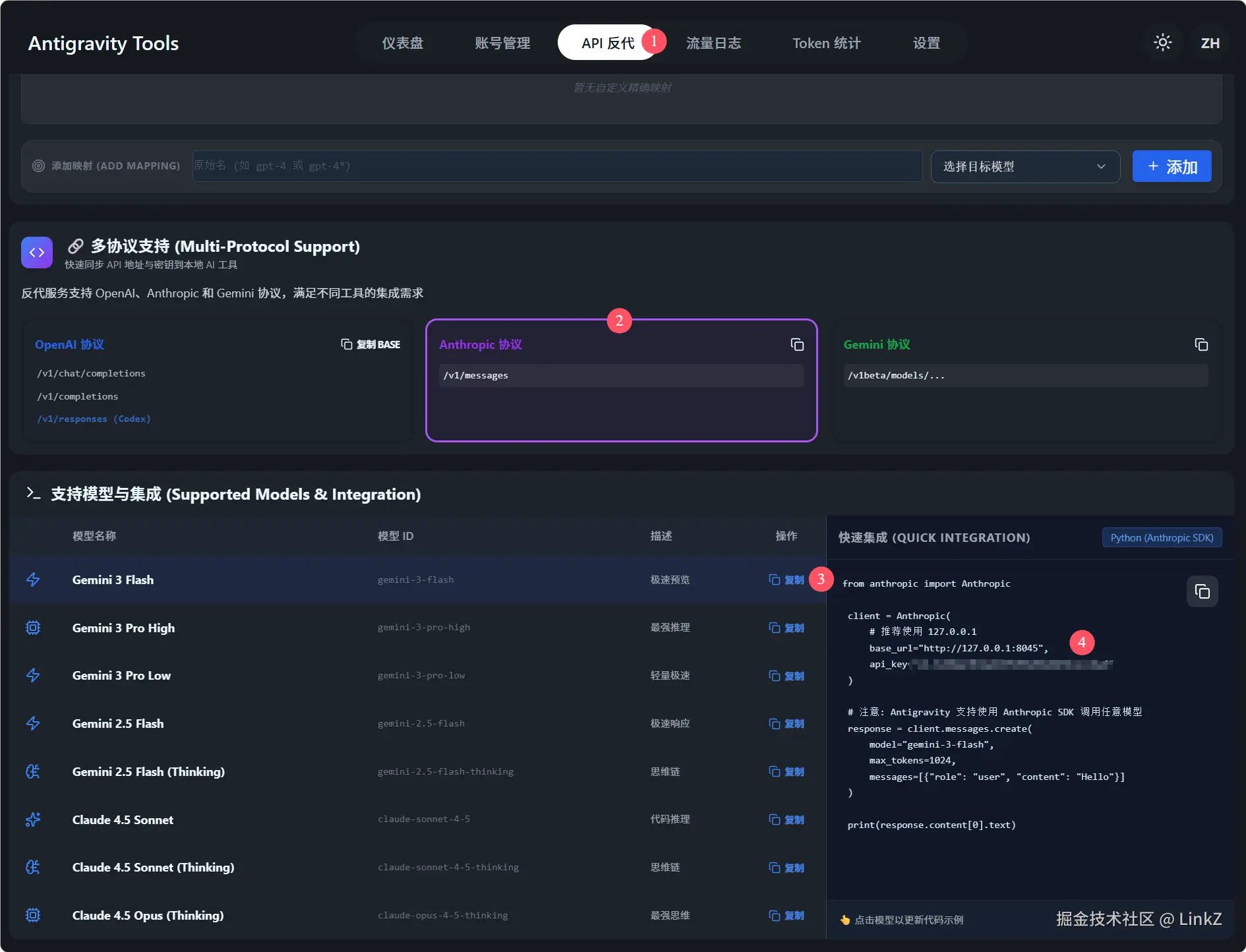Click the lightning icon for Gemini 3 Pro Low

[33, 675]
